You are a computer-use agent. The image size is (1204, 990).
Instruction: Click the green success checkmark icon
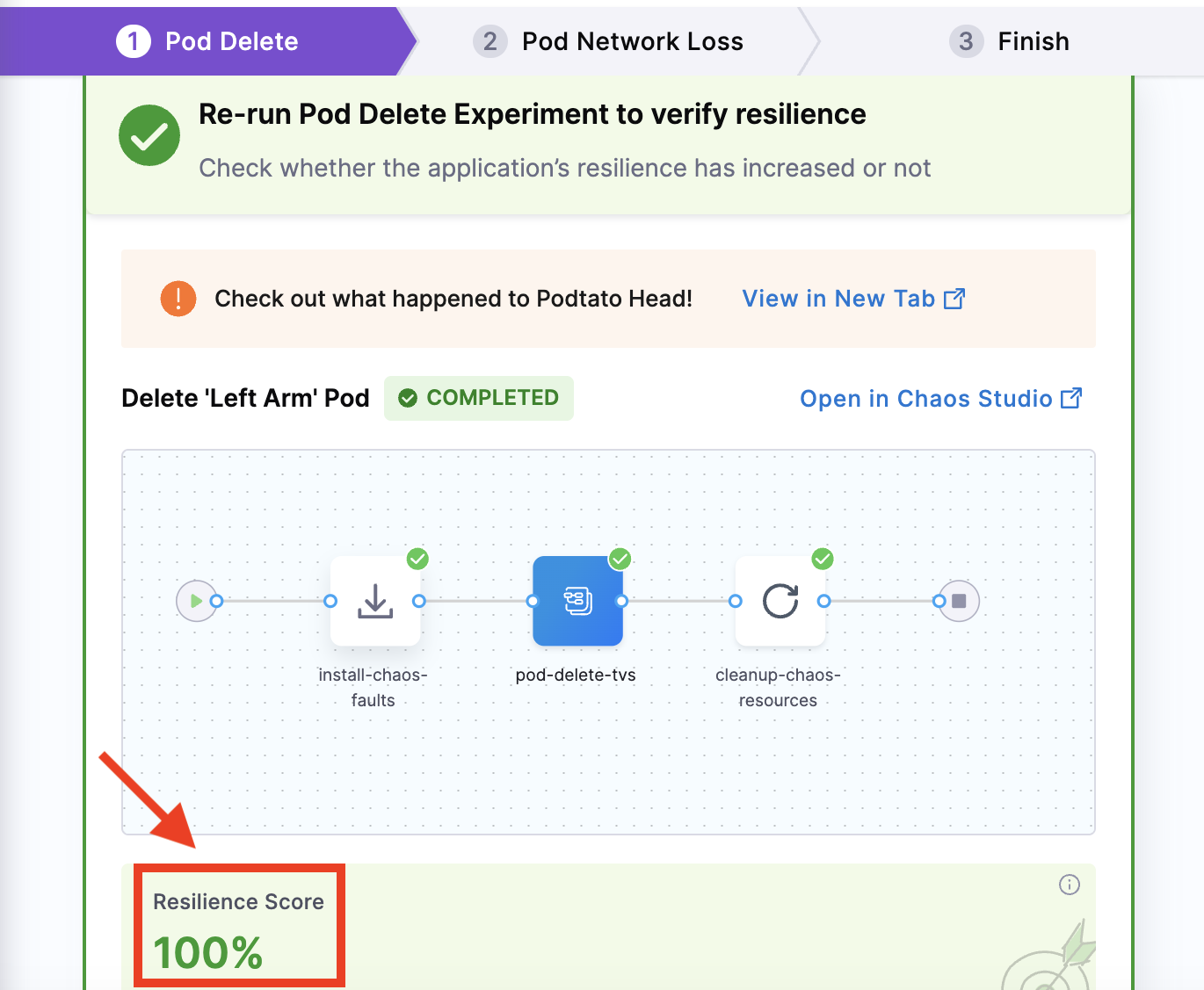pyautogui.click(x=149, y=135)
